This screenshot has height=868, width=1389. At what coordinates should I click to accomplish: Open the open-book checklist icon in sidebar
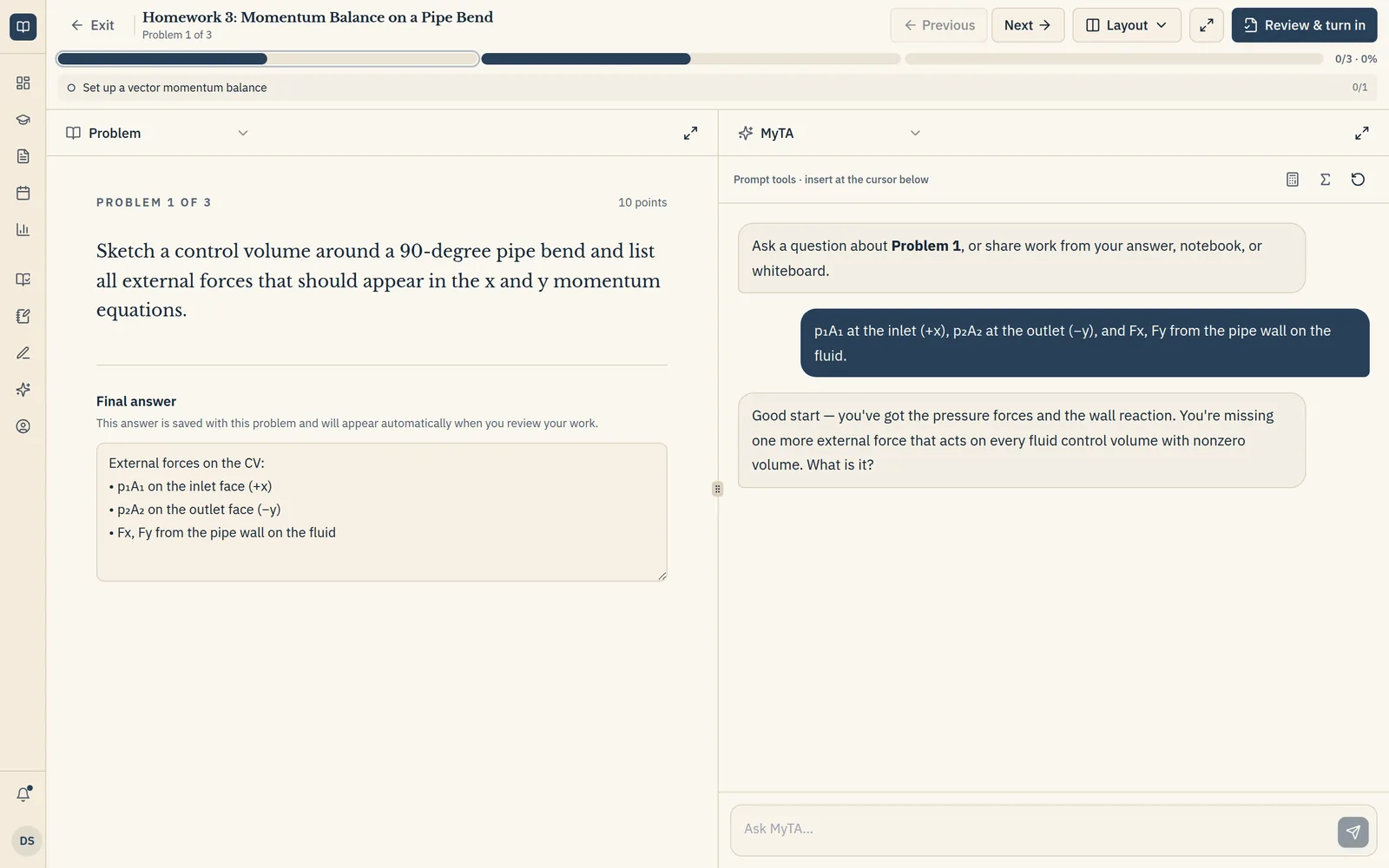click(x=23, y=279)
